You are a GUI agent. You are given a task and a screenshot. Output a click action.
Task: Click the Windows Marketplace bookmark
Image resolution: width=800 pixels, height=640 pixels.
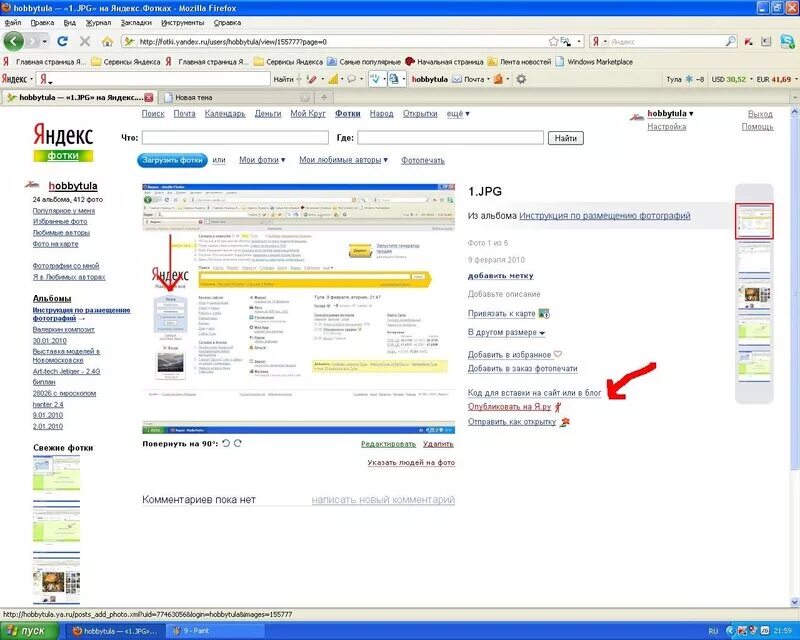click(594, 62)
